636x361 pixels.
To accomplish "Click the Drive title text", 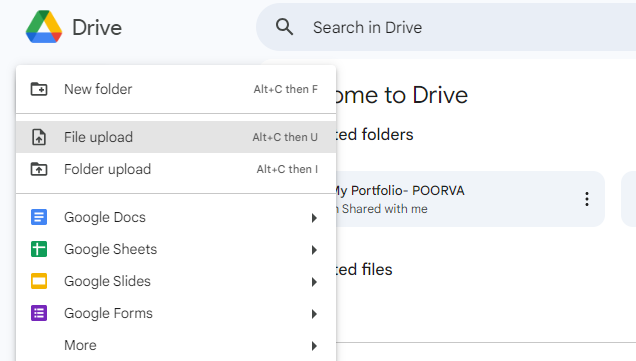I will coord(97,28).
